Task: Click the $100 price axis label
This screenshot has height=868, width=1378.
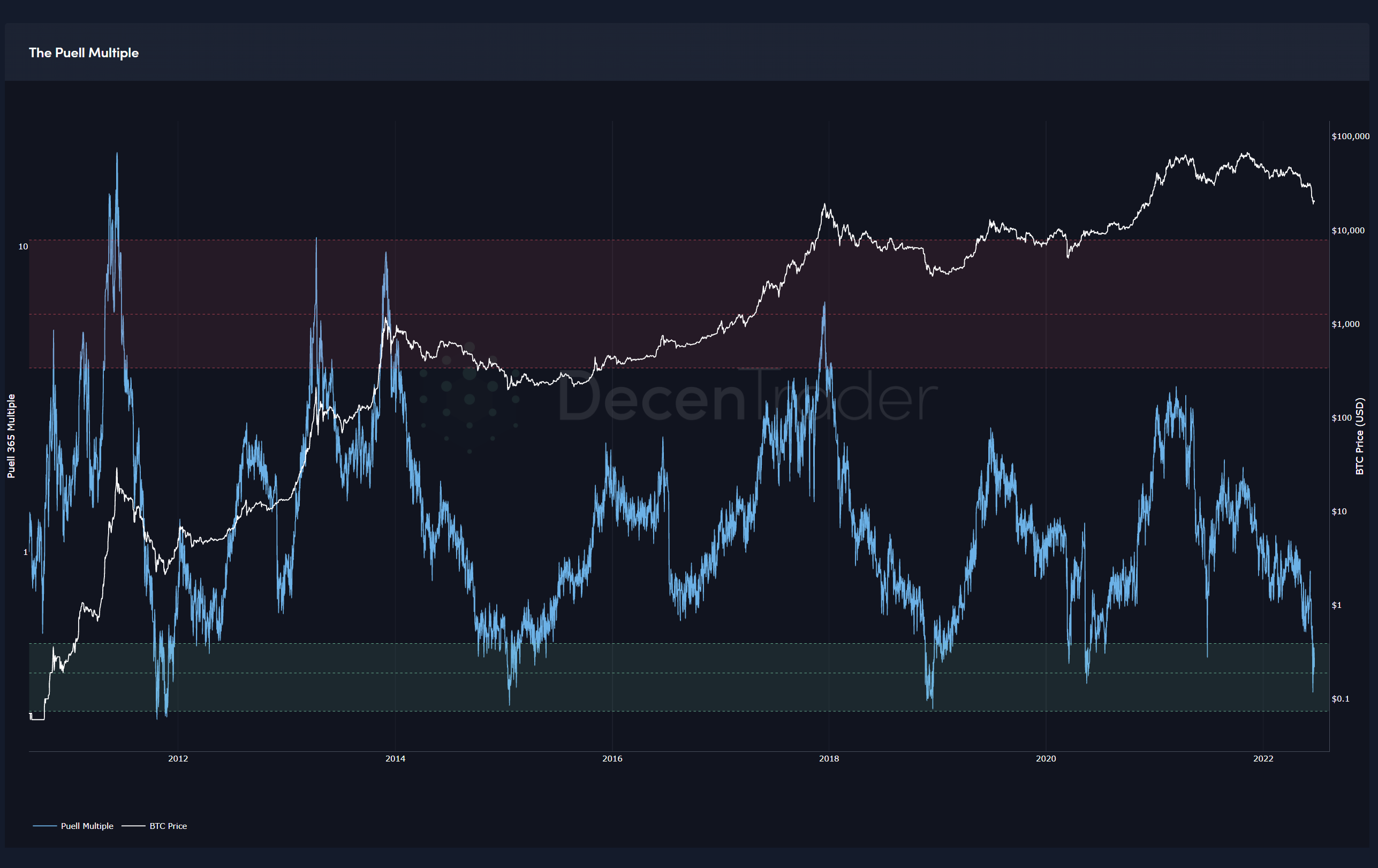Action: [1343, 418]
